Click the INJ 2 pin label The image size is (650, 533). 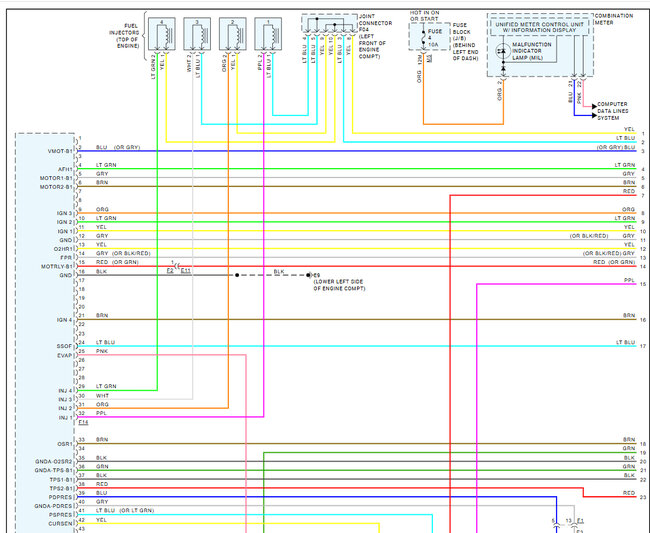65,409
